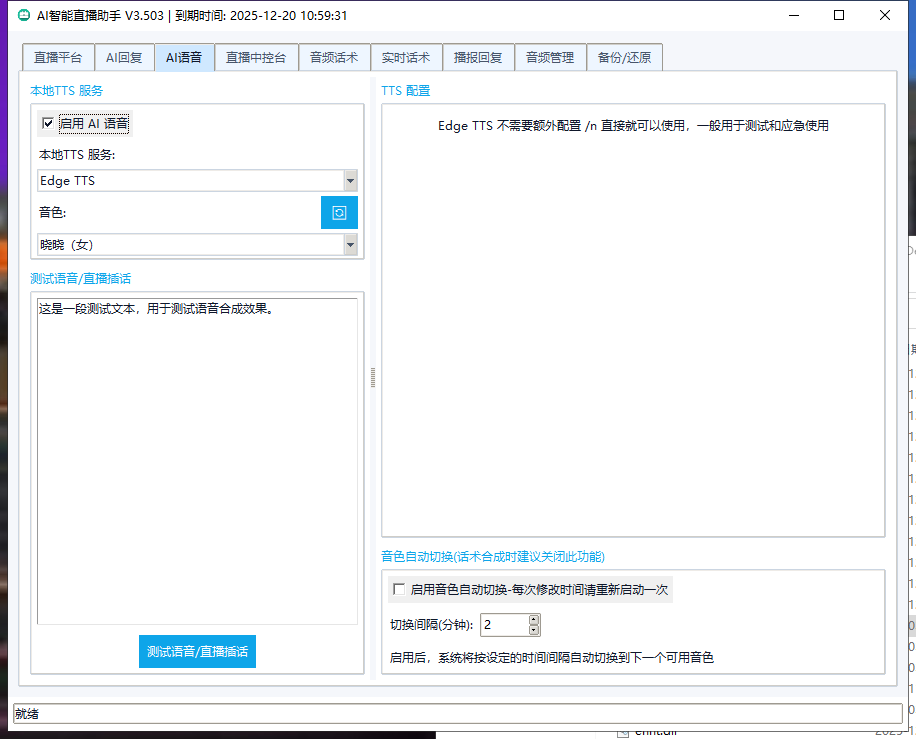Open the 晓晓（女）voice dropdown

click(350, 244)
